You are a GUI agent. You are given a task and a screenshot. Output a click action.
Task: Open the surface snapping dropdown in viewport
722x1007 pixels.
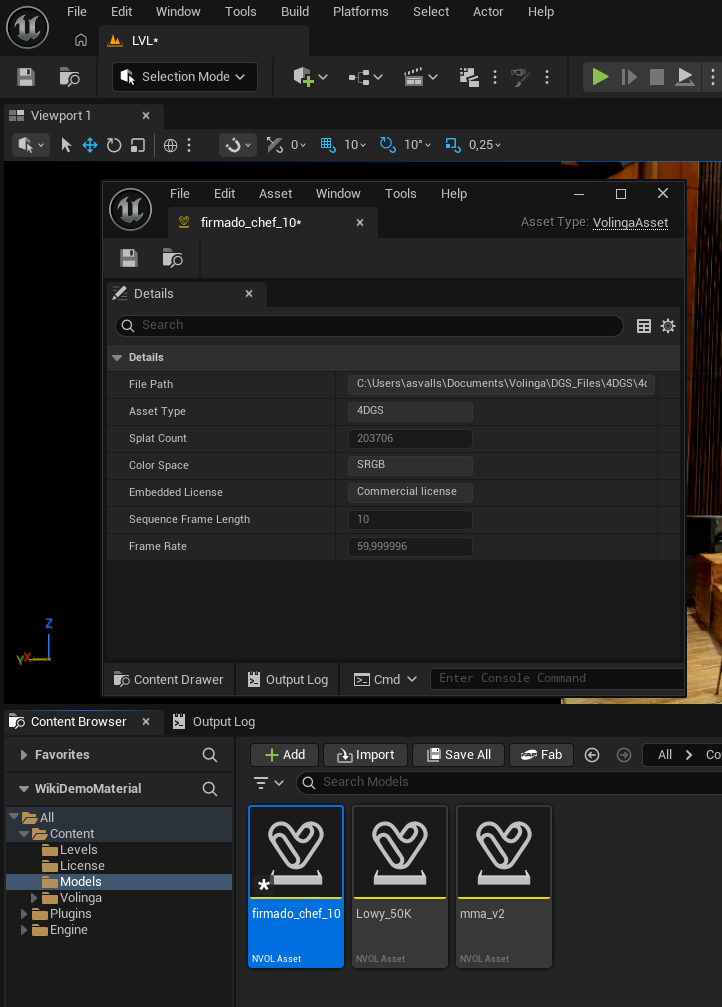238,145
